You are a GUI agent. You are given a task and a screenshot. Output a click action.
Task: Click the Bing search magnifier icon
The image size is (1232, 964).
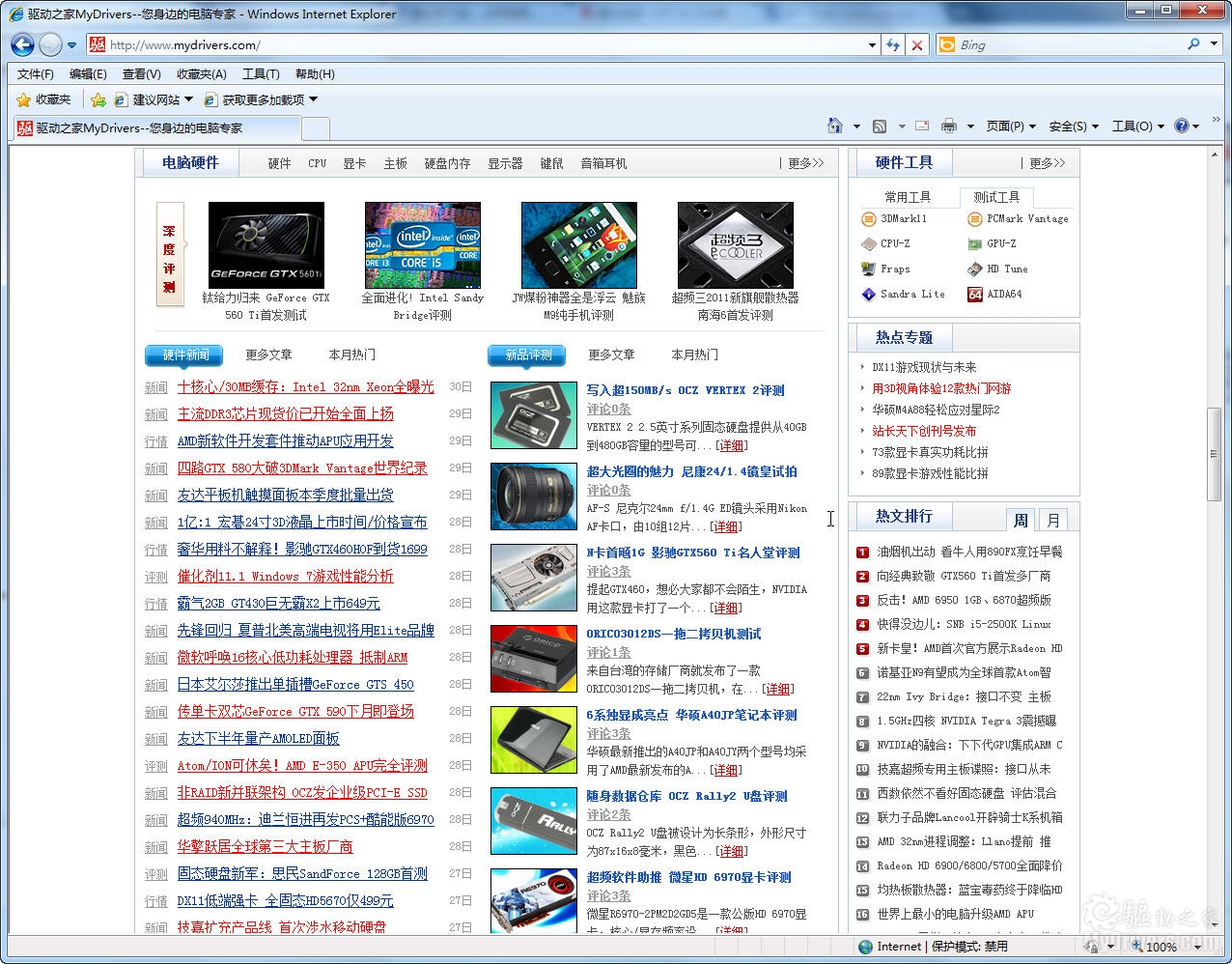pos(1194,44)
